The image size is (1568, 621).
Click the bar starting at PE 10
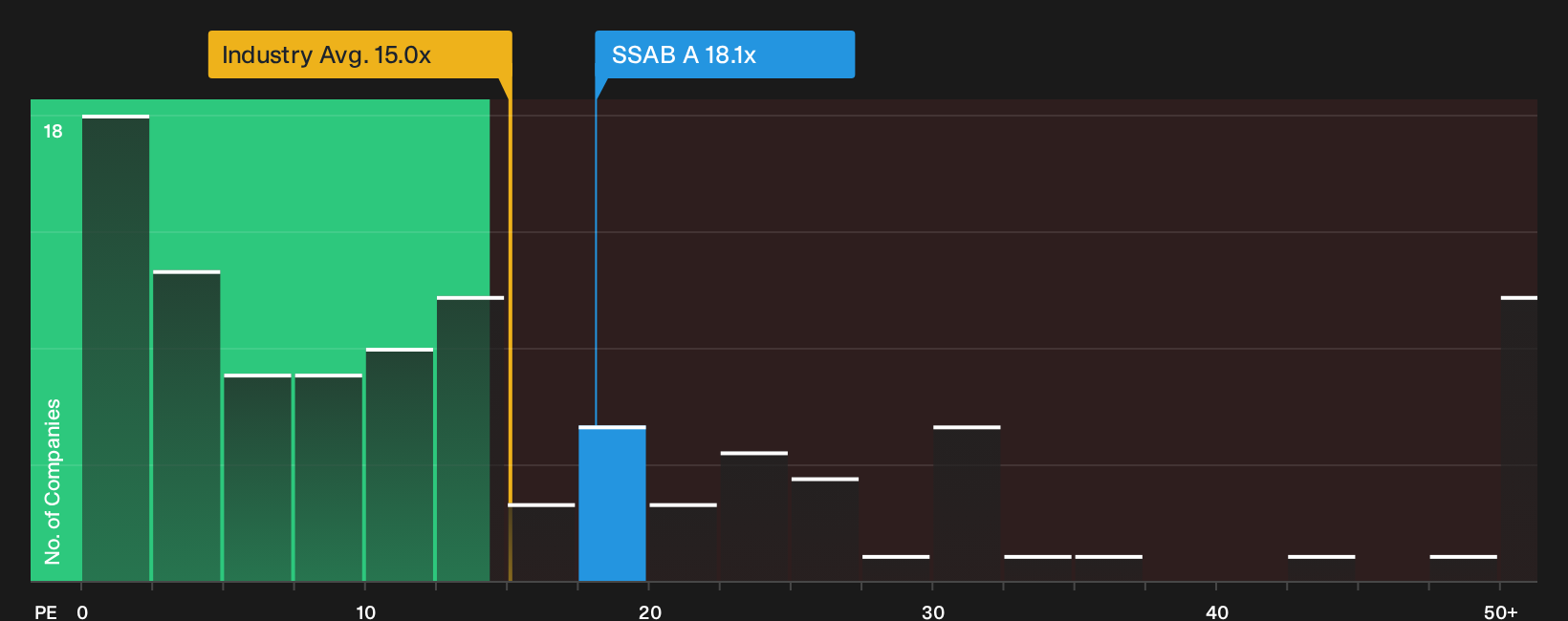(400, 464)
